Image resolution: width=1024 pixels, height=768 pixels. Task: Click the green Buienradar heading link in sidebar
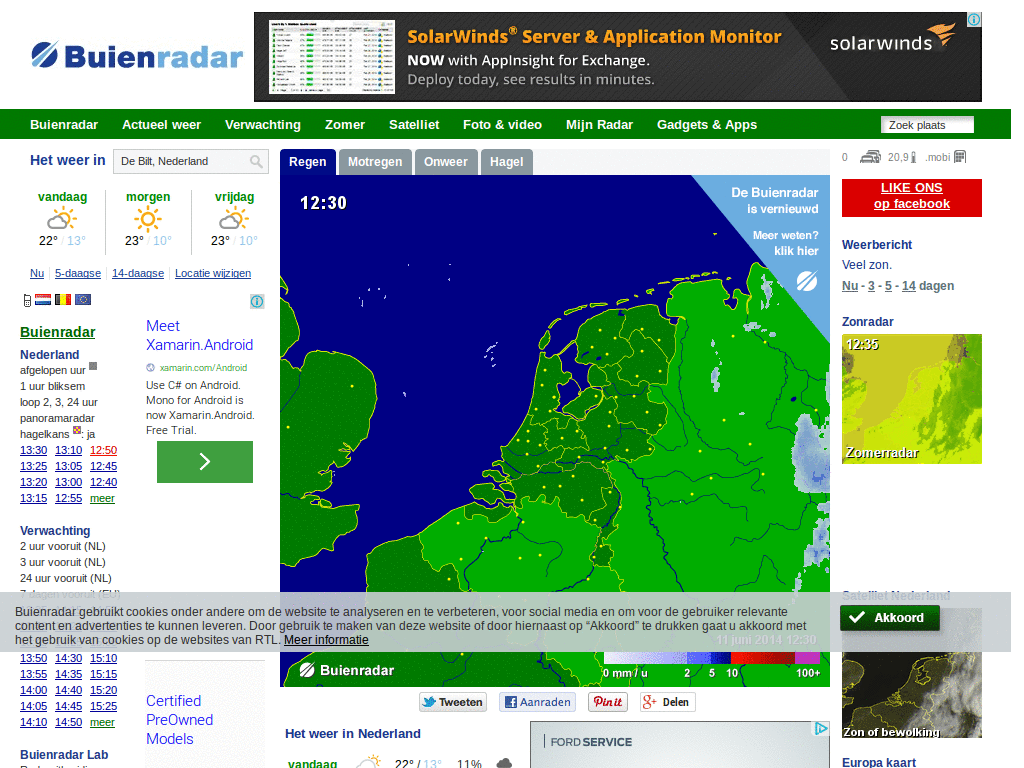click(x=57, y=332)
